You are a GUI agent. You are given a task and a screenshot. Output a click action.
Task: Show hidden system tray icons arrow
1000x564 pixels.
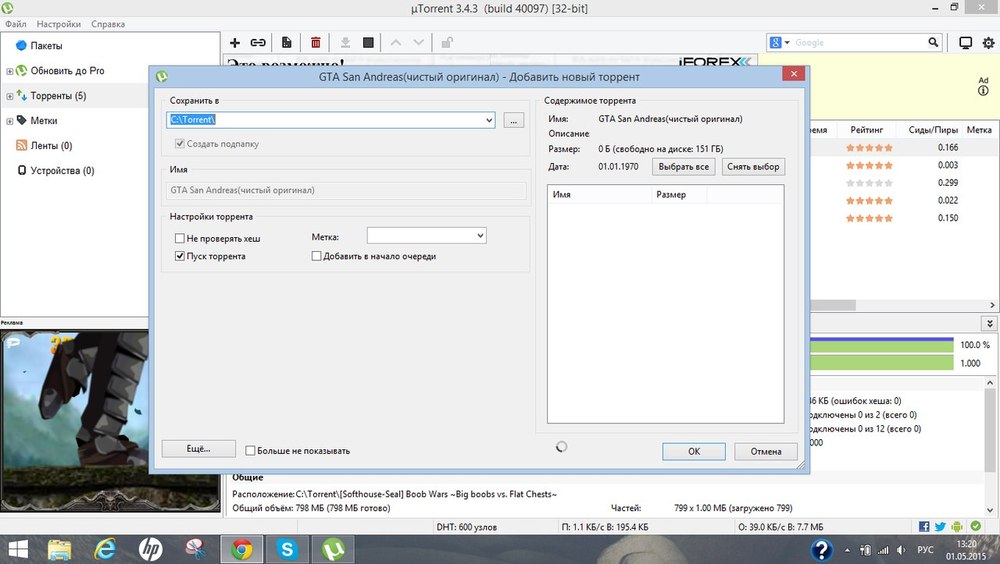click(847, 550)
